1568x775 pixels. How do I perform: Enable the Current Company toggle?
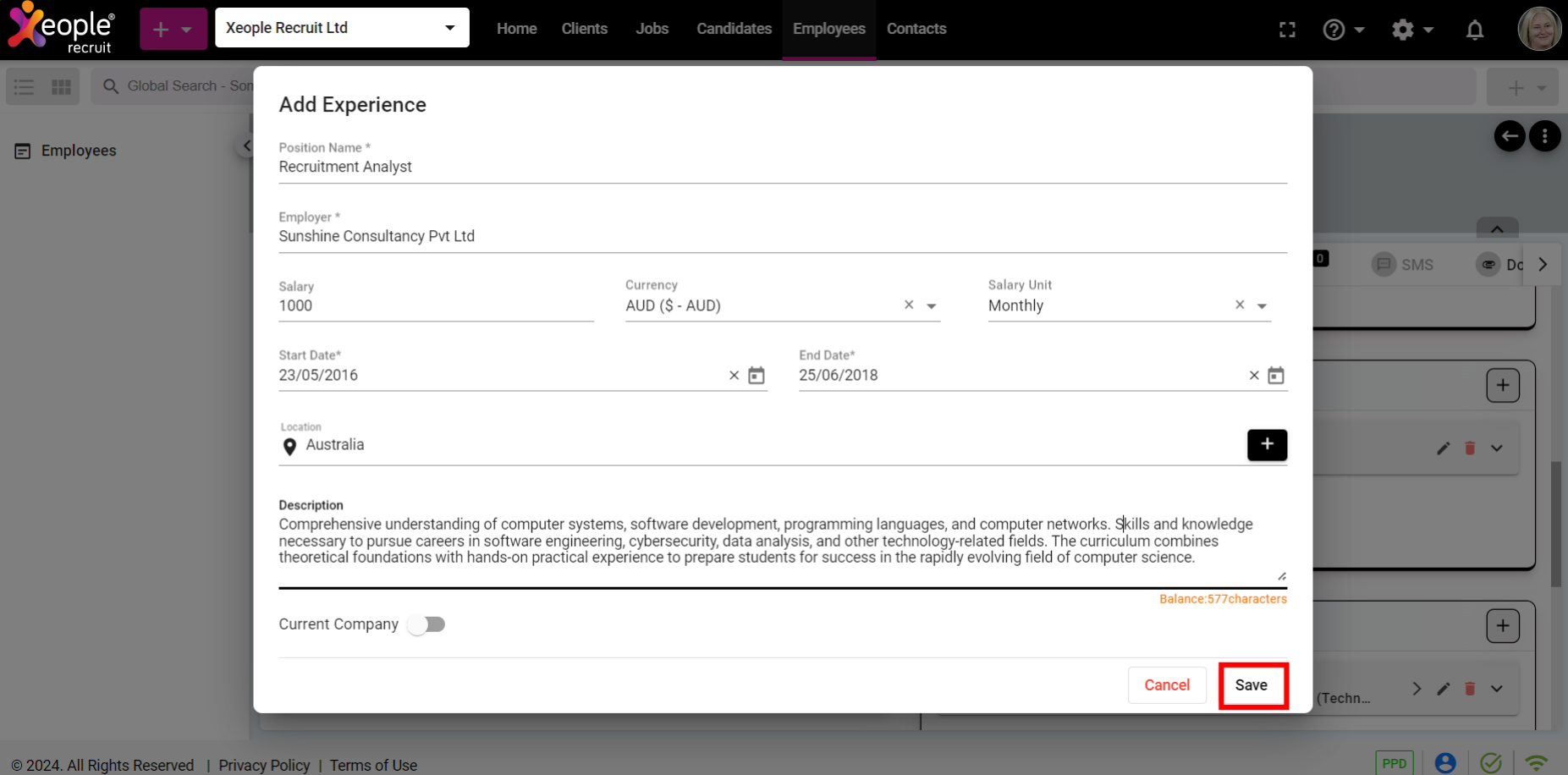tap(426, 624)
